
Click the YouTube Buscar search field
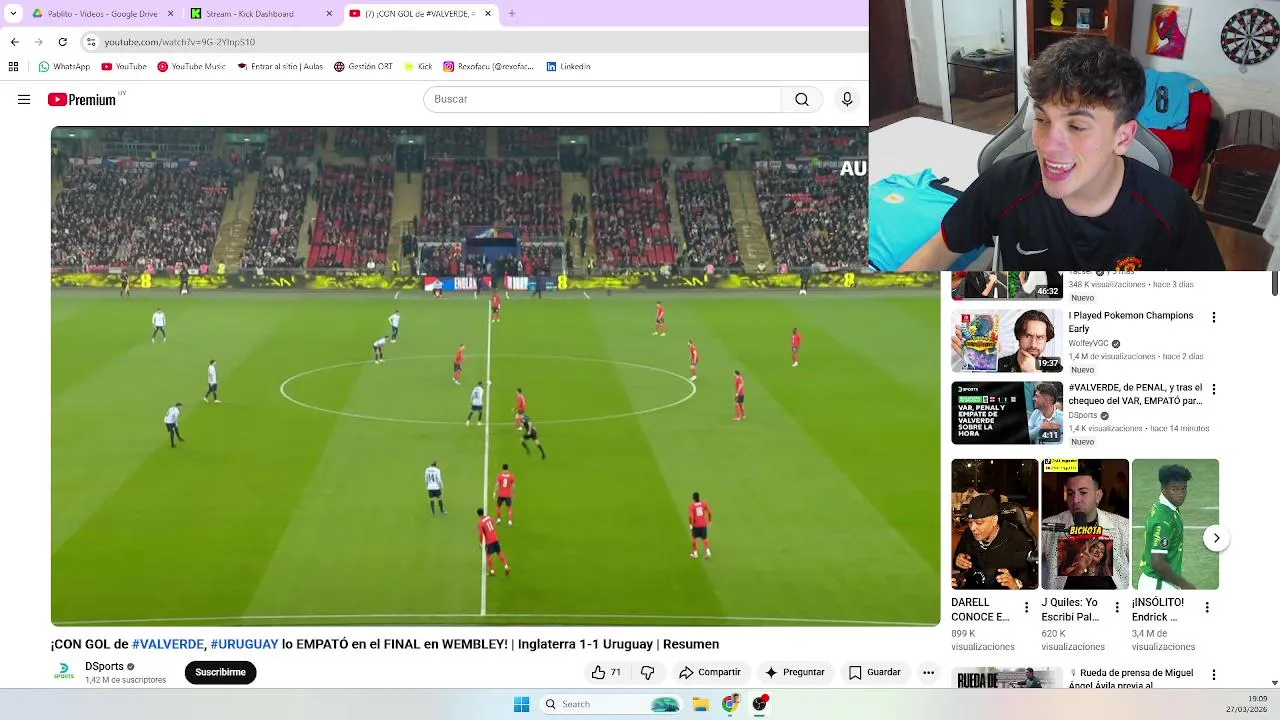[x=602, y=99]
